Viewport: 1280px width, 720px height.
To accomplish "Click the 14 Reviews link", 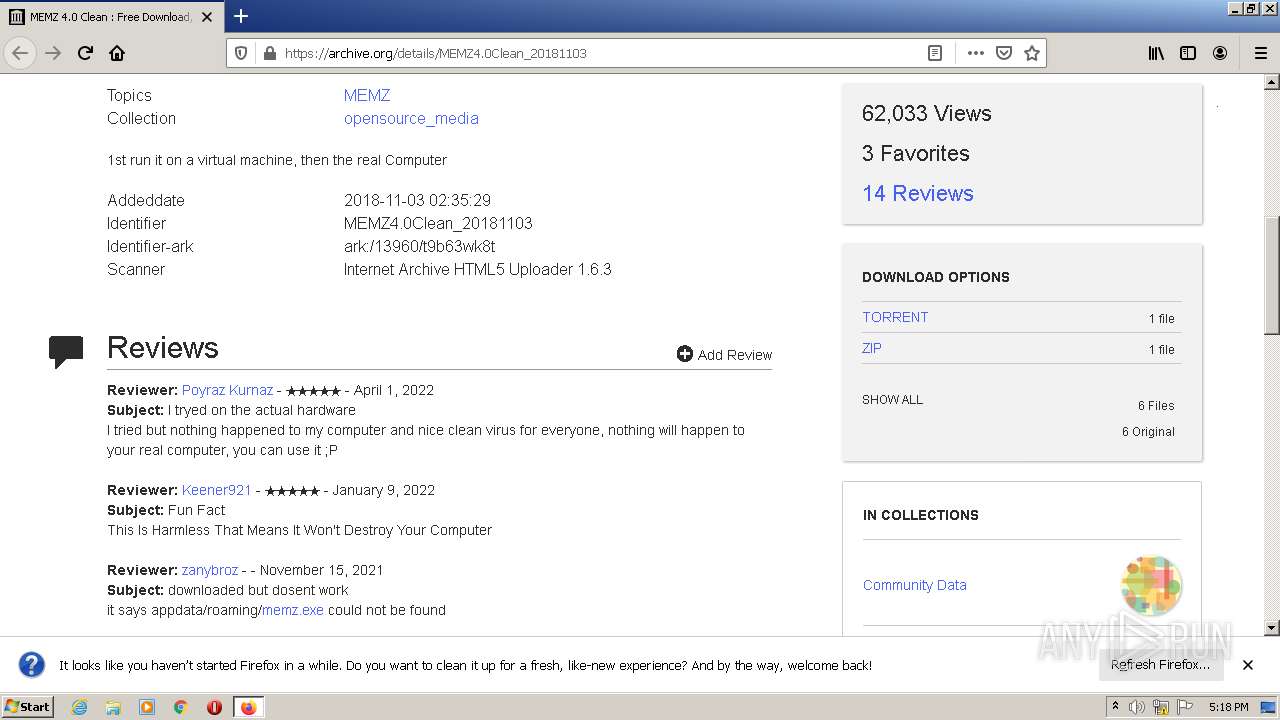I will pyautogui.click(x=918, y=193).
